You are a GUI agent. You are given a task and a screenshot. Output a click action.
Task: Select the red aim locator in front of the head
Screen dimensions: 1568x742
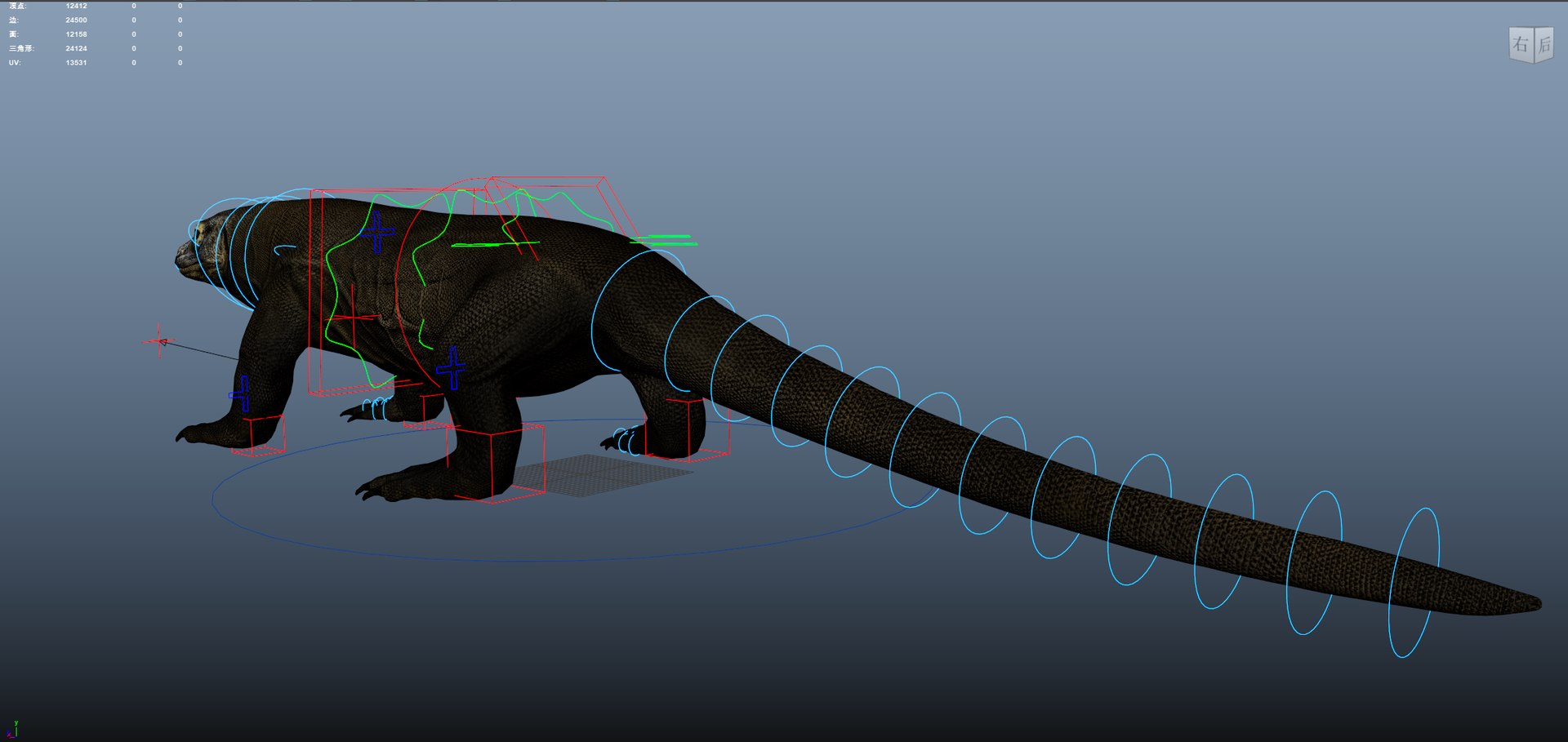pyautogui.click(x=159, y=341)
